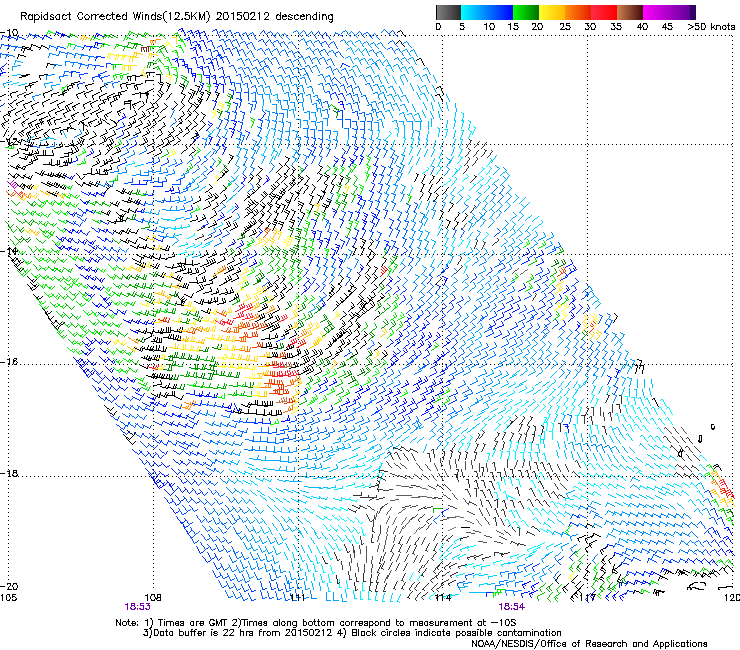Screen dimensions: 740x650
Task: Click the magenta 40-45 knots legend segment
Action: click(x=656, y=12)
